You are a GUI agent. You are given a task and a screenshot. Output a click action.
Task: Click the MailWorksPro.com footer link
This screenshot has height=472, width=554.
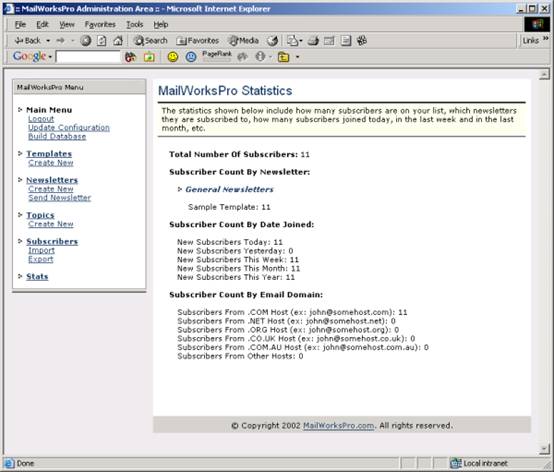338,426
